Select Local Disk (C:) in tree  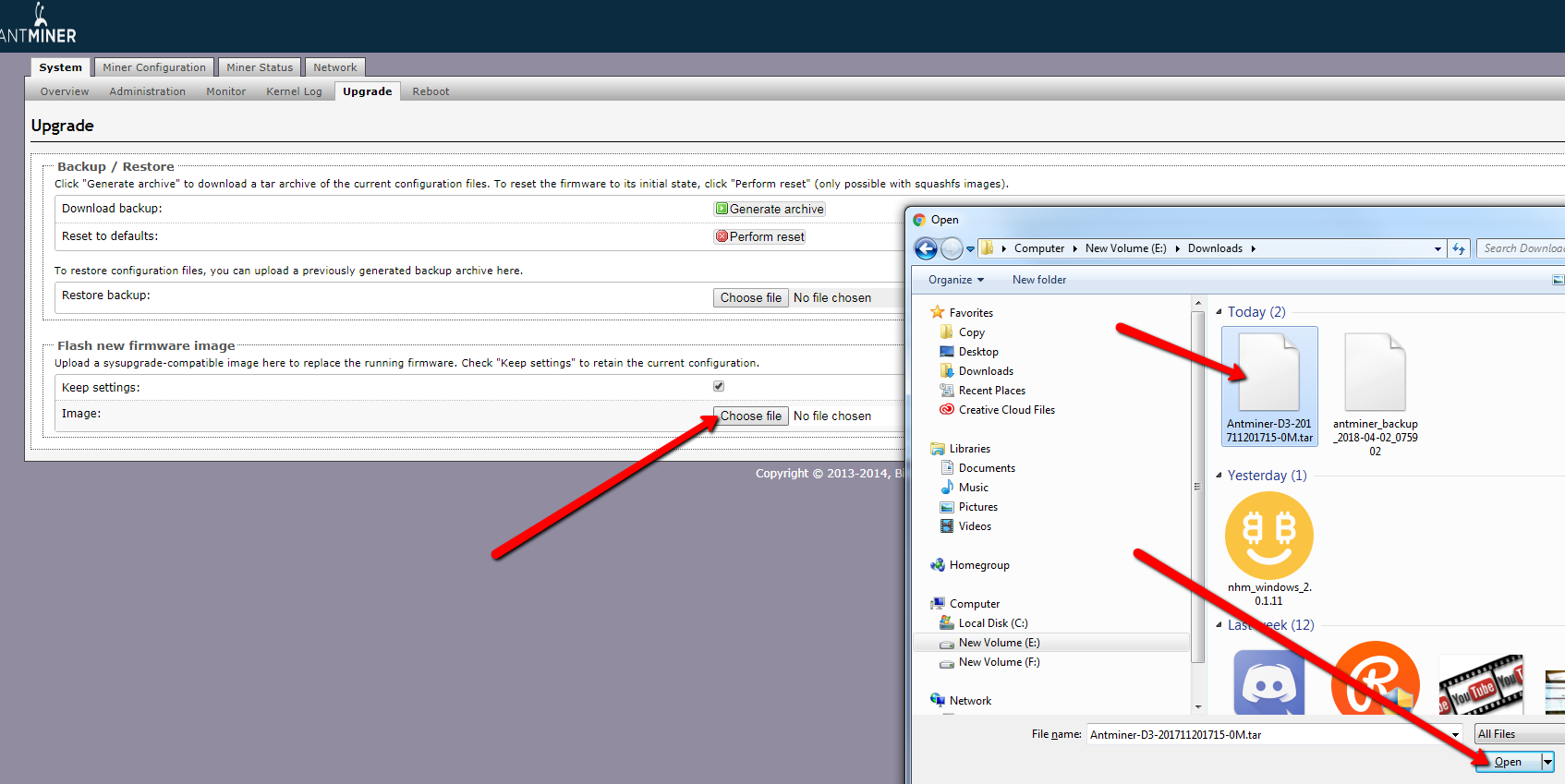pyautogui.click(x=992, y=623)
